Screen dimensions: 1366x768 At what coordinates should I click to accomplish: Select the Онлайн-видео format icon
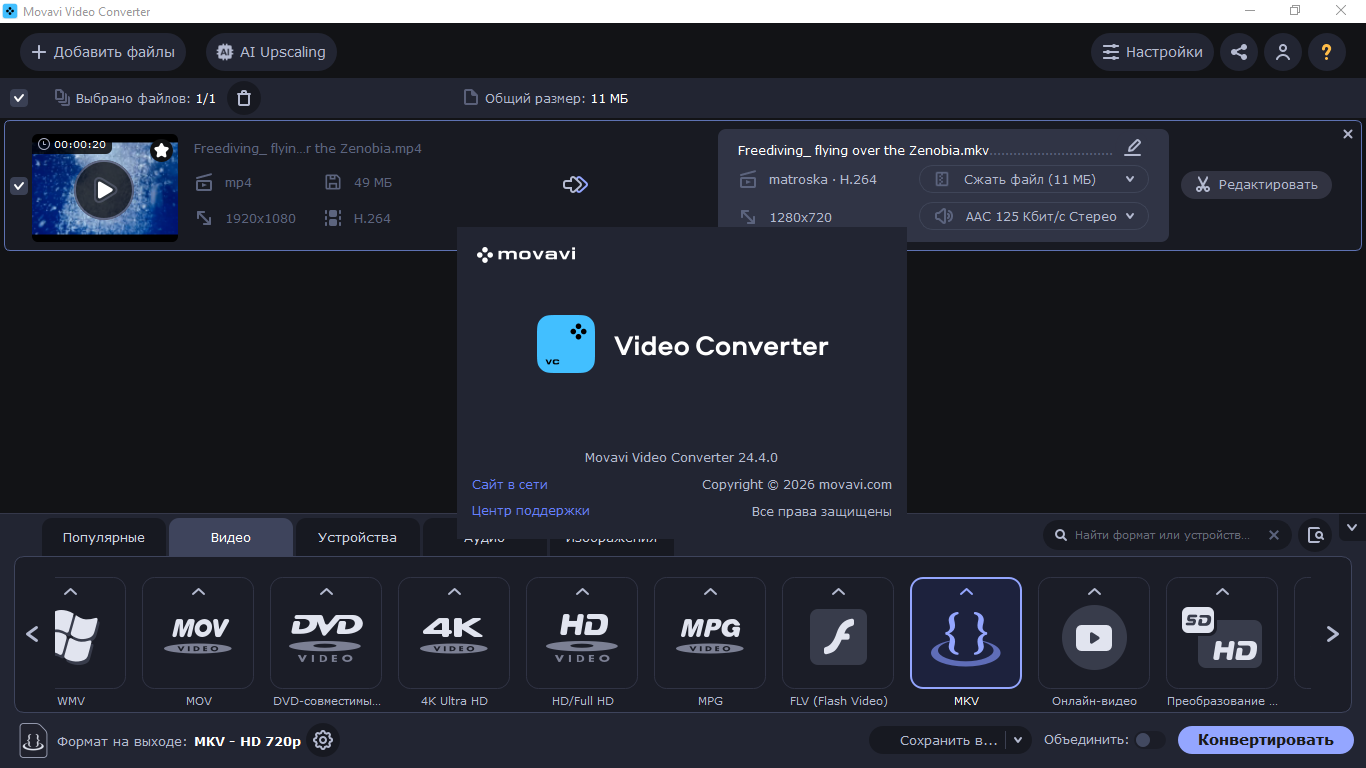(x=1094, y=633)
